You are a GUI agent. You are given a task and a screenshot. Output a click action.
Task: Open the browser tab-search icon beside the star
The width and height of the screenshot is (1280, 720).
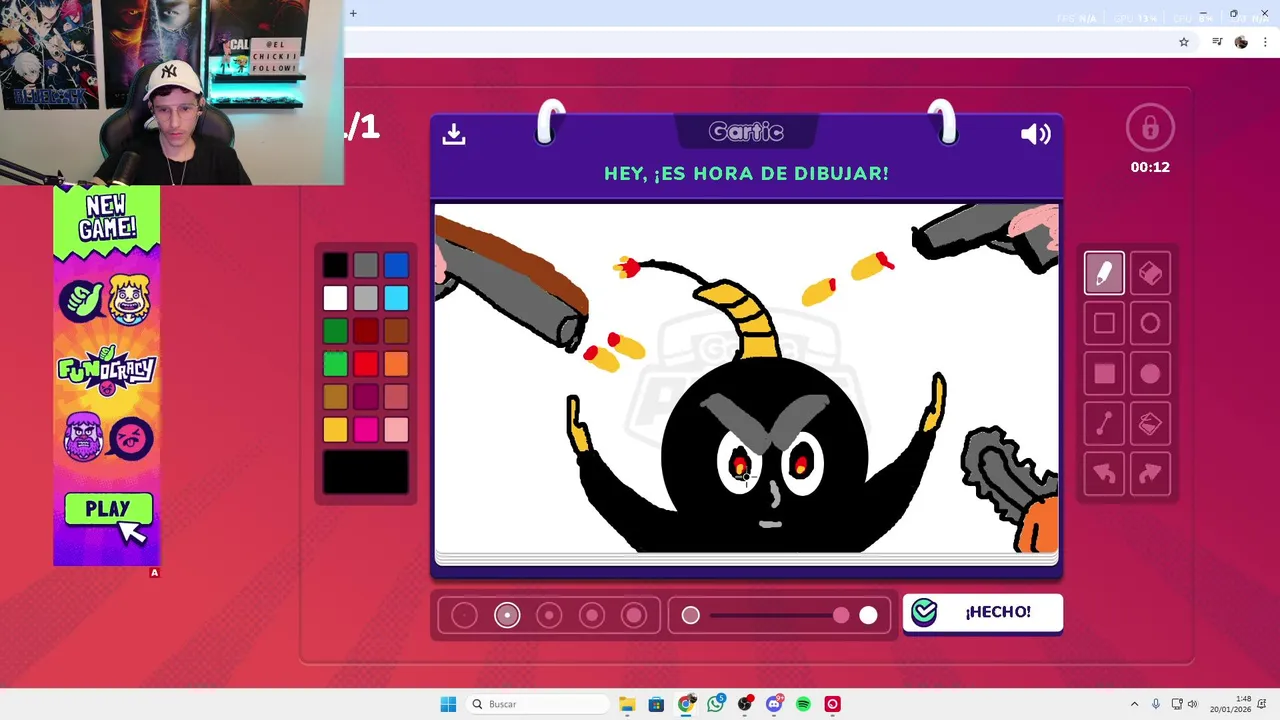[1217, 42]
